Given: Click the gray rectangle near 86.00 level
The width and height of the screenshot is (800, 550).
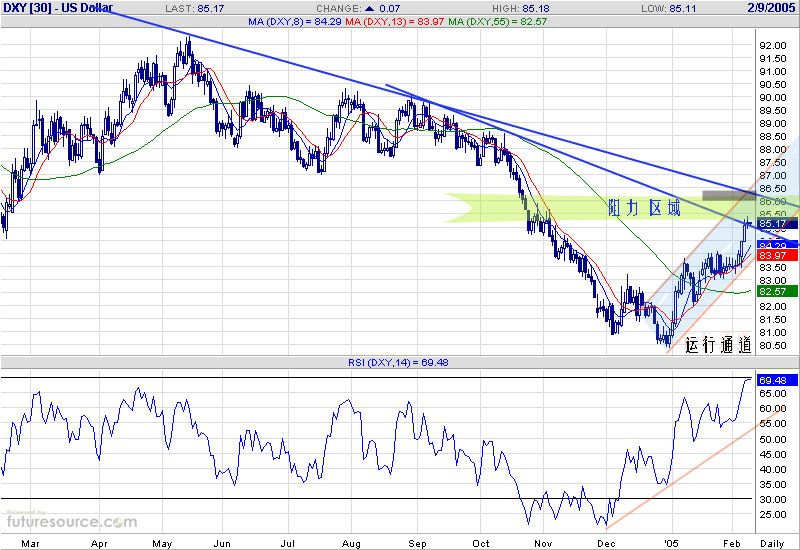Looking at the screenshot, I should coord(725,195).
